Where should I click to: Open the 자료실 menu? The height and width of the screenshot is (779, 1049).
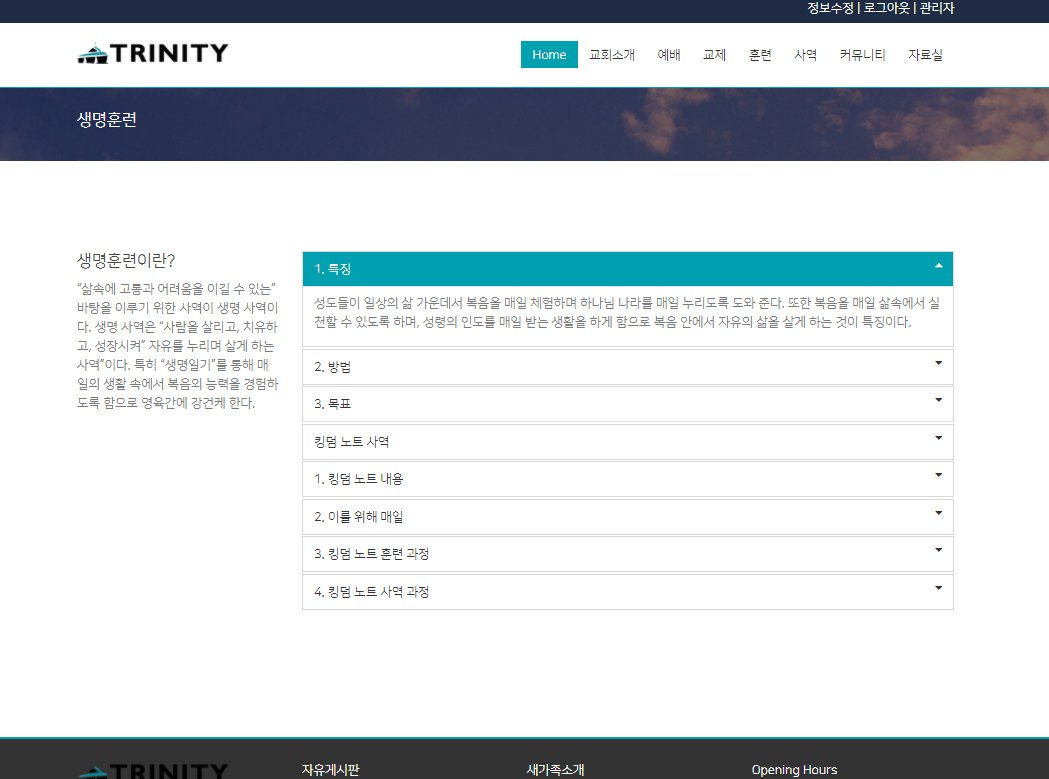coord(925,55)
